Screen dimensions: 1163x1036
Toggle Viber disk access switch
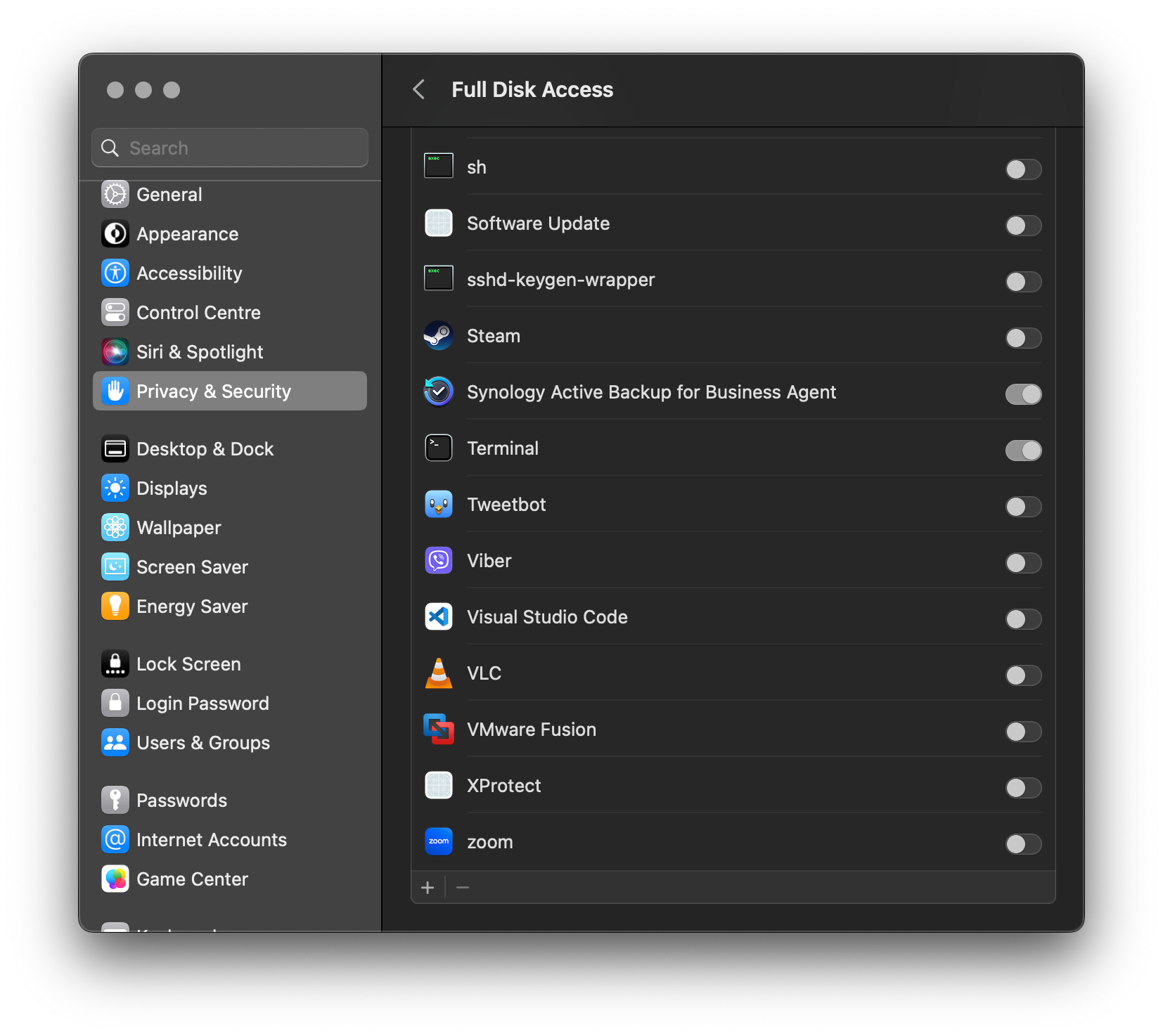click(x=1023, y=563)
